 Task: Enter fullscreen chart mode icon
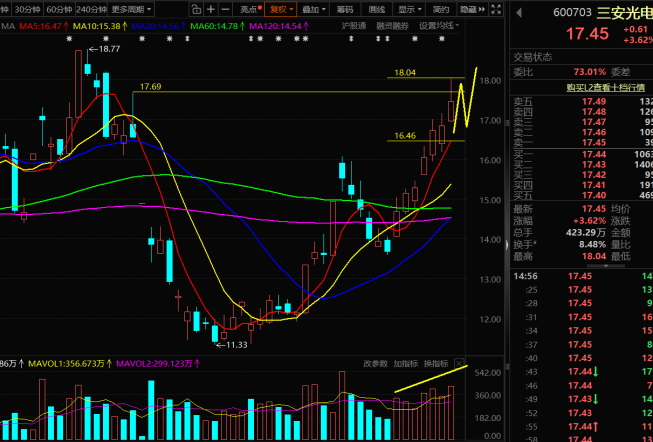[496, 9]
